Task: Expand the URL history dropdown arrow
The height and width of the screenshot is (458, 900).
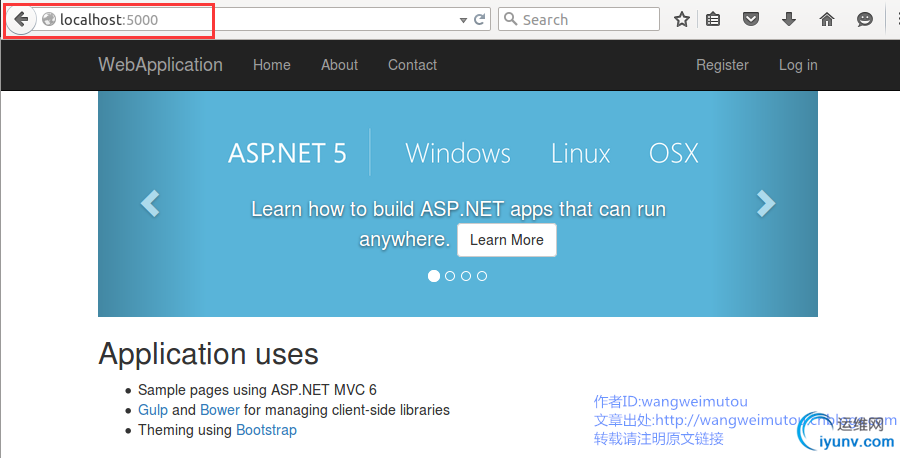Action: [x=463, y=19]
